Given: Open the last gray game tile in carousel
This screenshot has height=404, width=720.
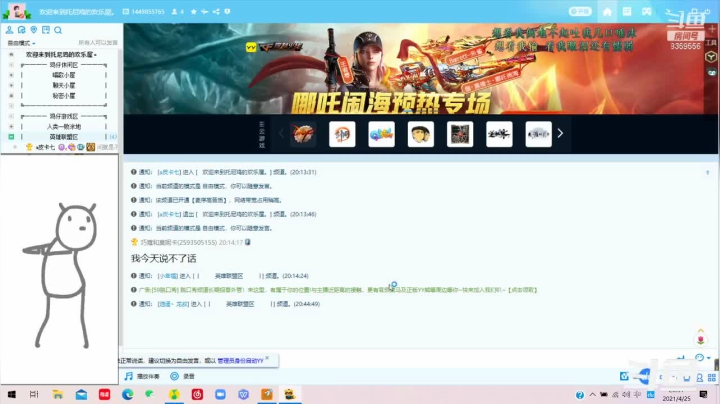Looking at the screenshot, I should click(539, 134).
